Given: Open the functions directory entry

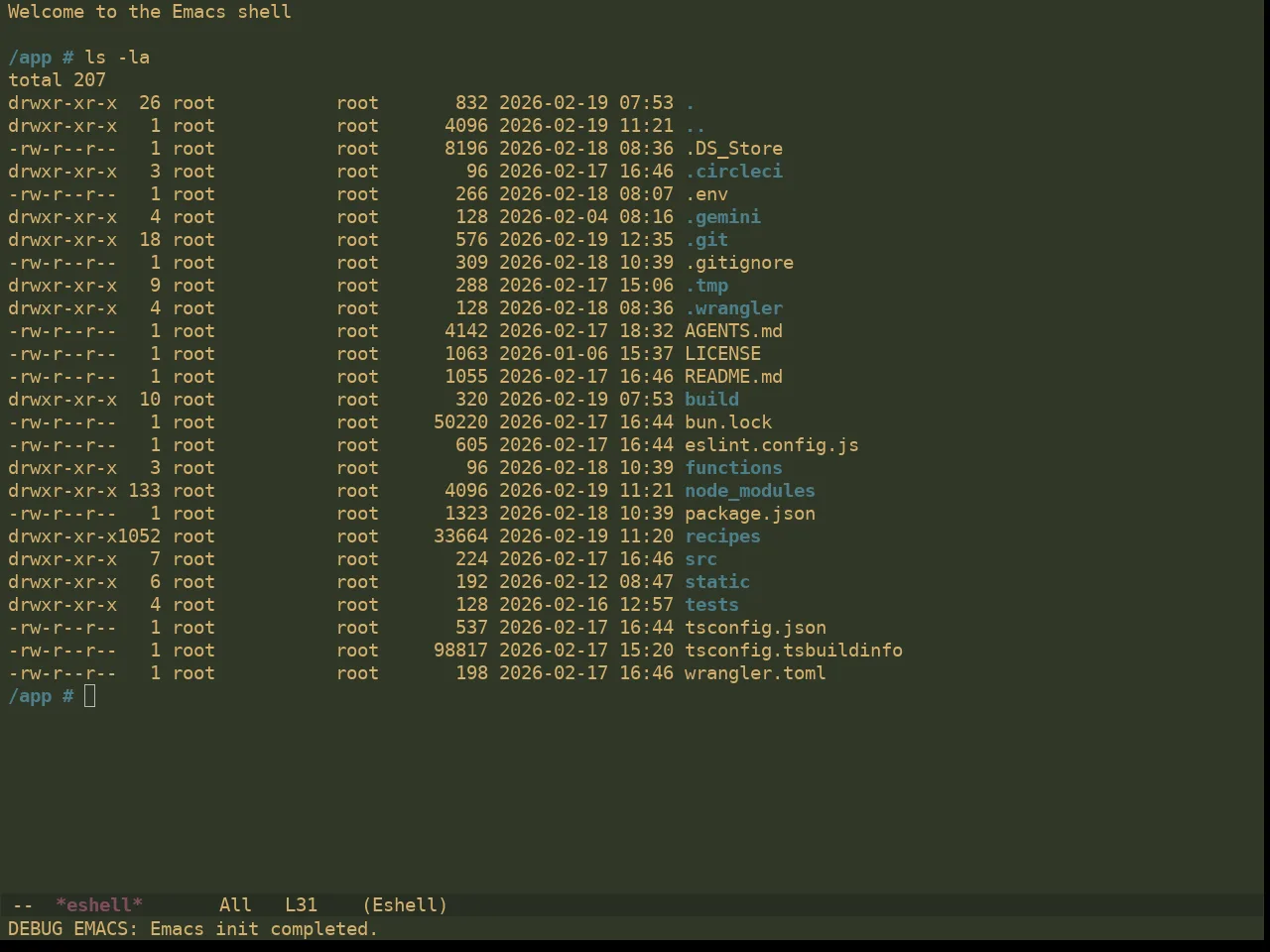Looking at the screenshot, I should point(733,468).
